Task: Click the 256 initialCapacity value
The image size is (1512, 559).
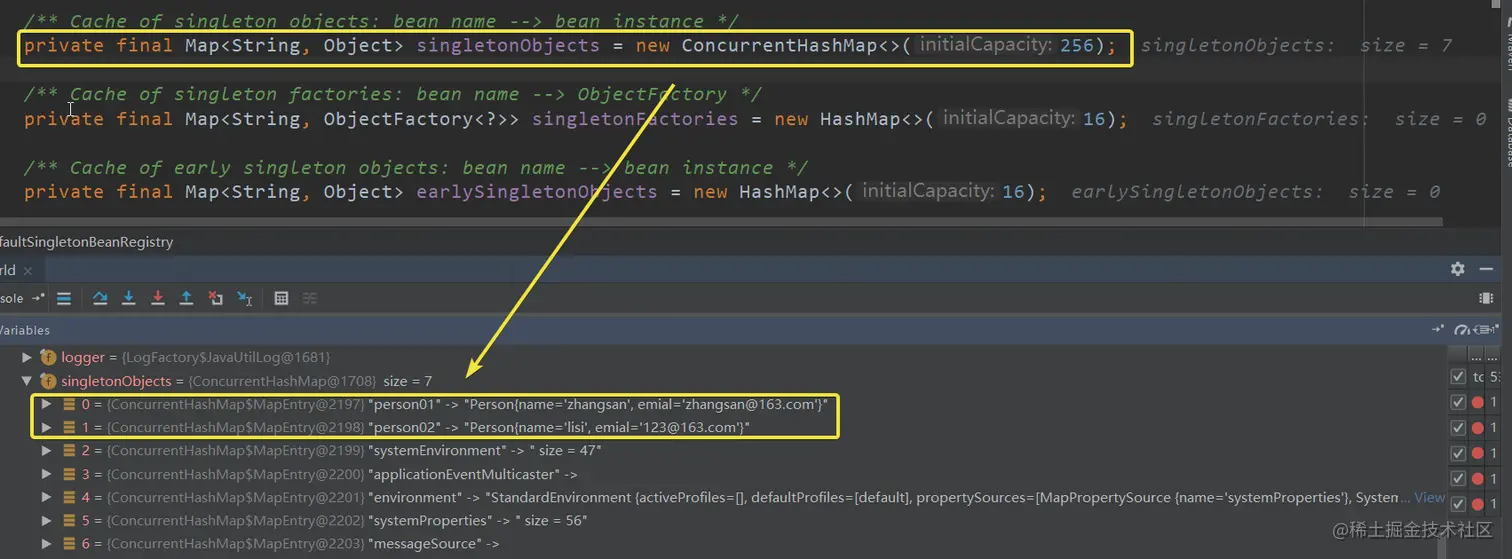Action: pos(1076,45)
